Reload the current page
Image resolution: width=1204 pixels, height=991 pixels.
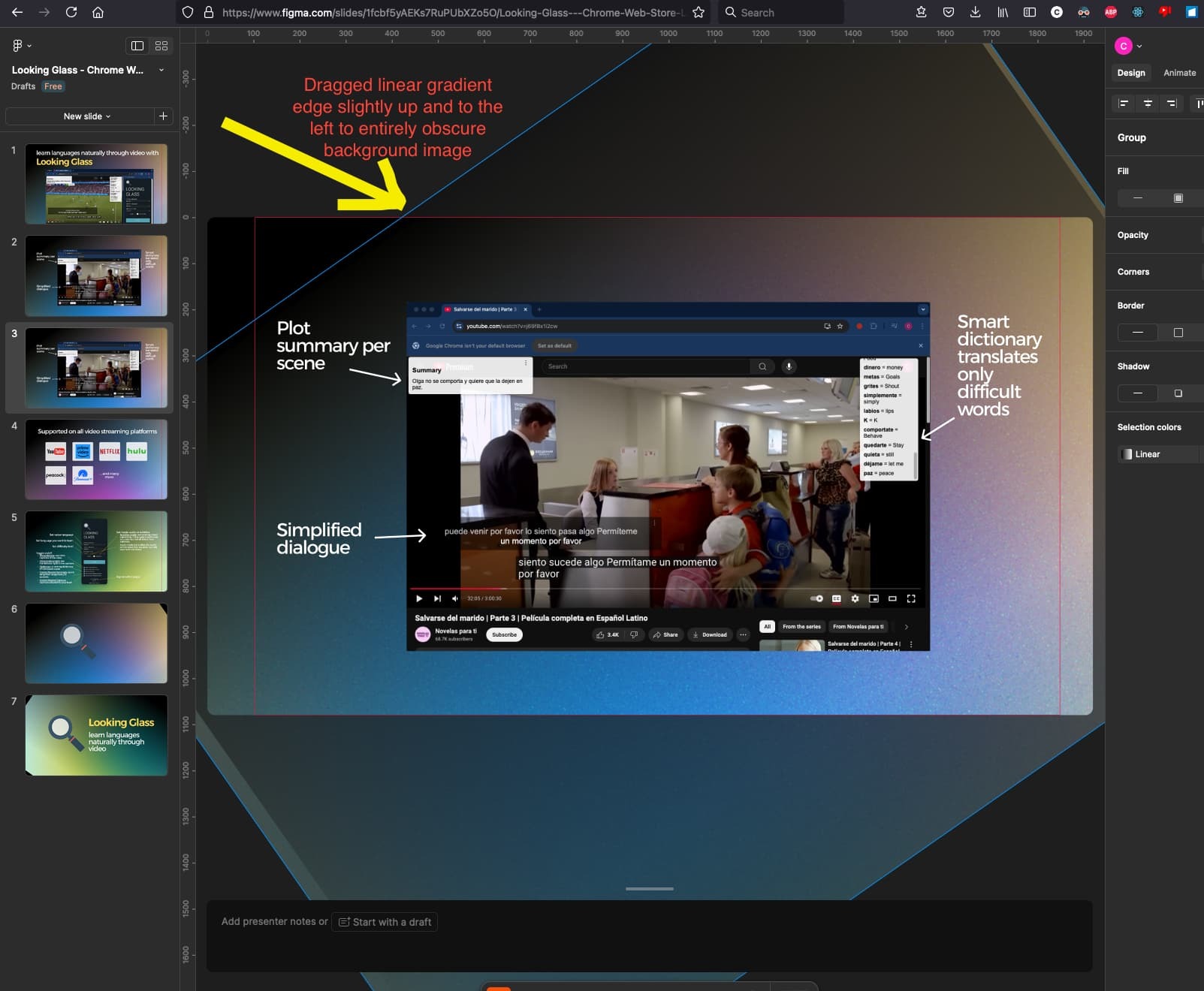click(x=71, y=12)
